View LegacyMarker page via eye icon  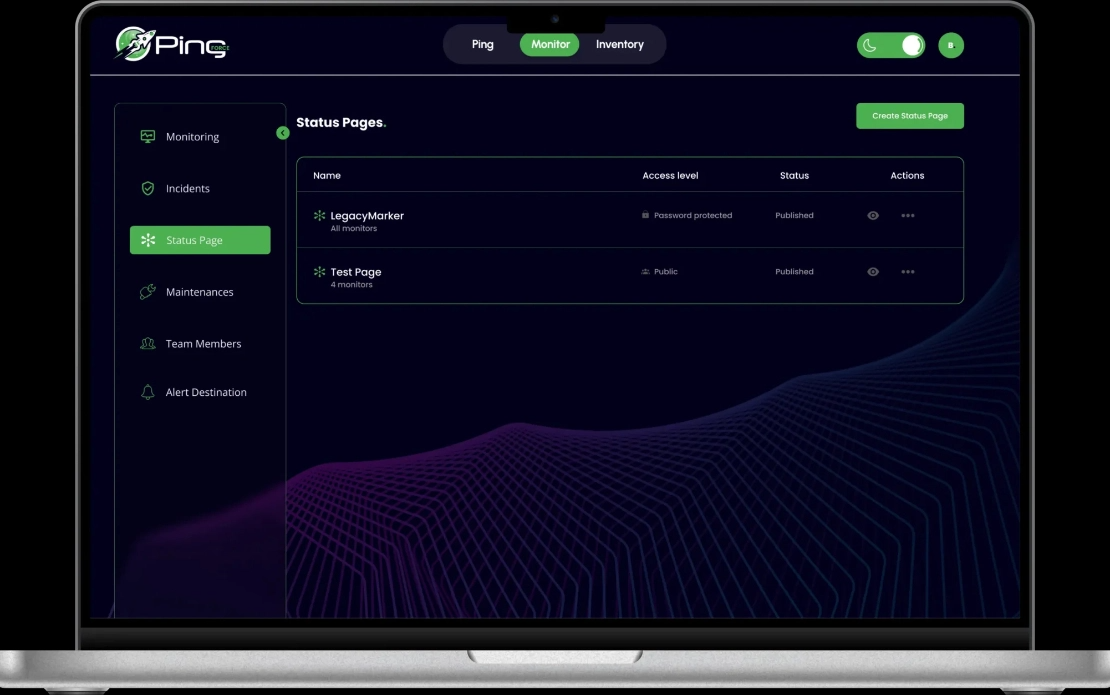pos(873,215)
